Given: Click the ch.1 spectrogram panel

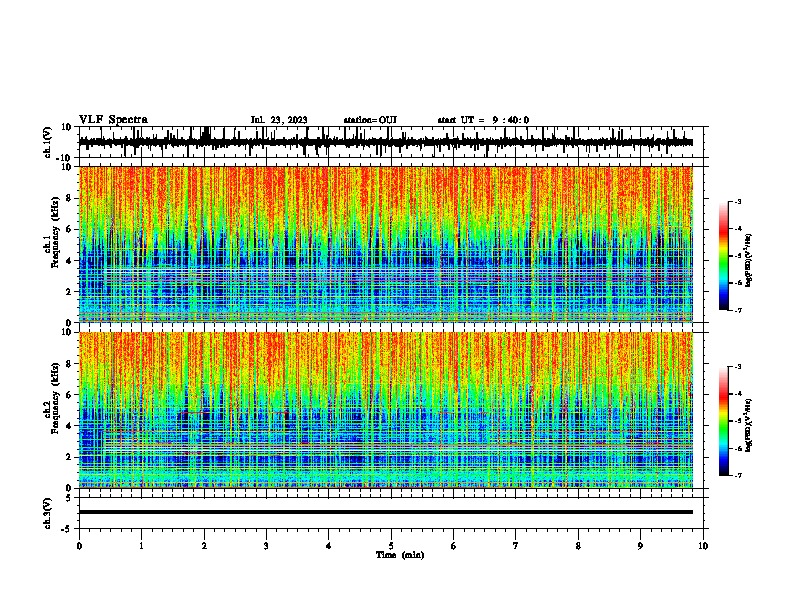Looking at the screenshot, I should pyautogui.click(x=386, y=244).
